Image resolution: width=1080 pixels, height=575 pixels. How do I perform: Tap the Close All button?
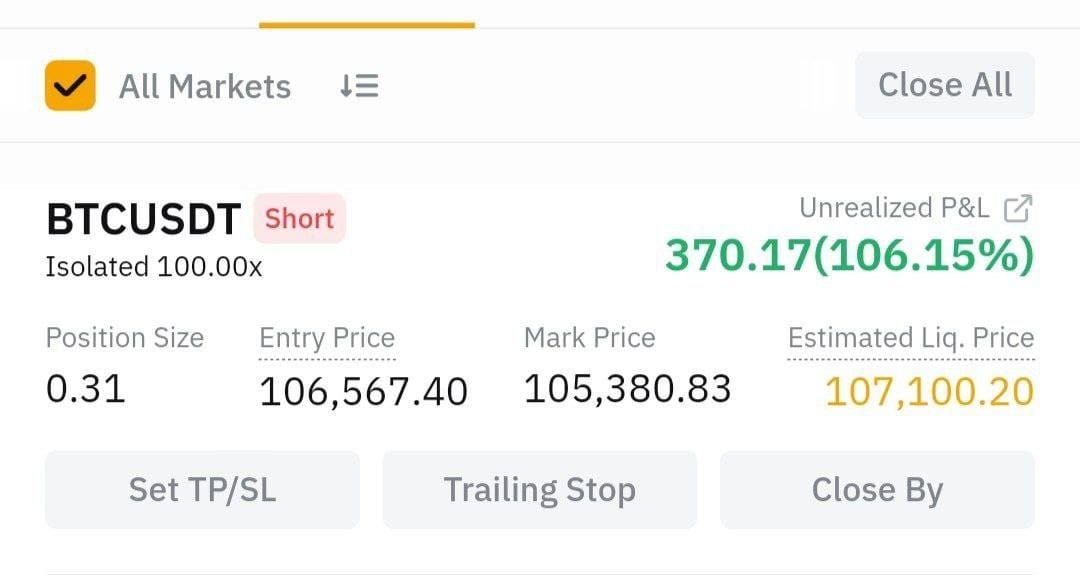tap(945, 85)
